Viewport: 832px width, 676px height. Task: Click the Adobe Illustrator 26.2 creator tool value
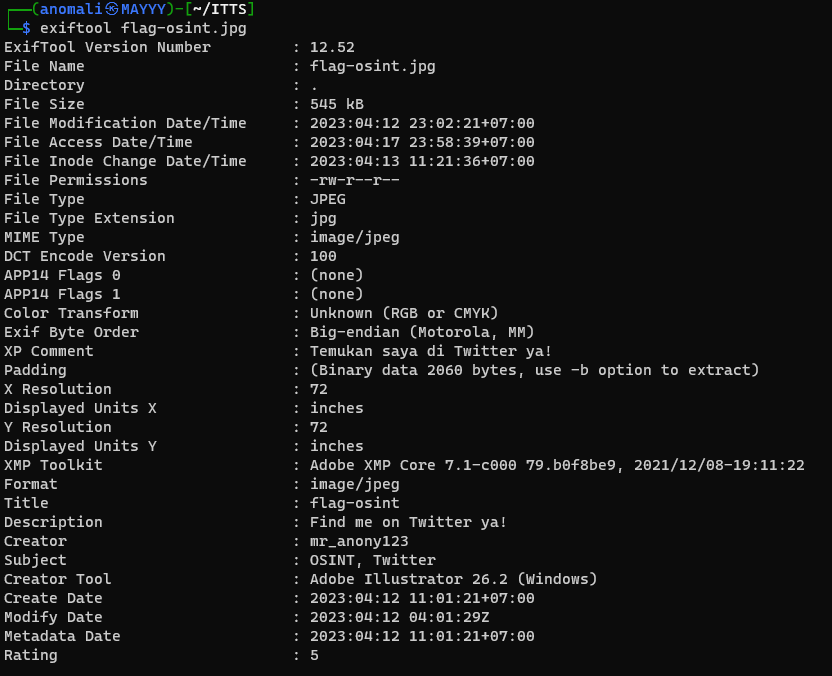point(453,579)
